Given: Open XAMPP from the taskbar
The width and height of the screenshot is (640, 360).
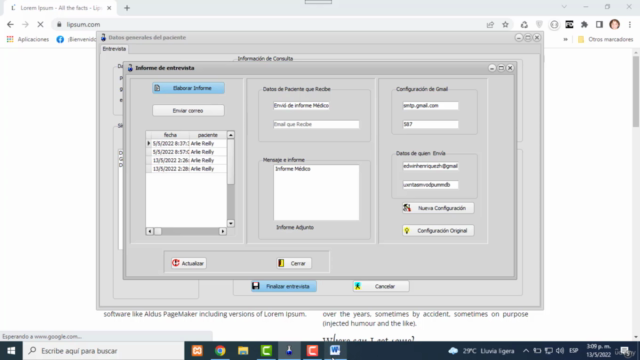Looking at the screenshot, I should [x=197, y=351].
